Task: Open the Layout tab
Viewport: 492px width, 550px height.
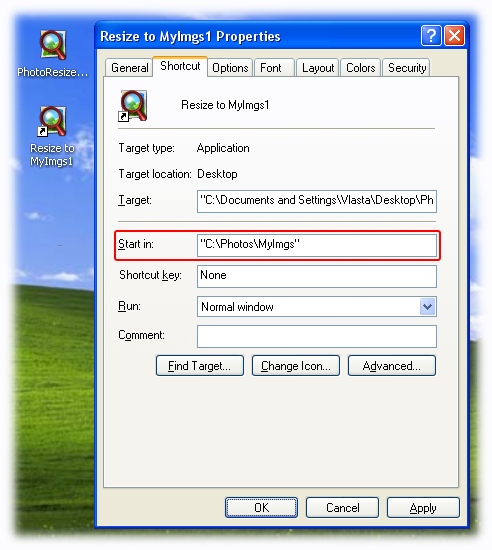Action: tap(318, 67)
